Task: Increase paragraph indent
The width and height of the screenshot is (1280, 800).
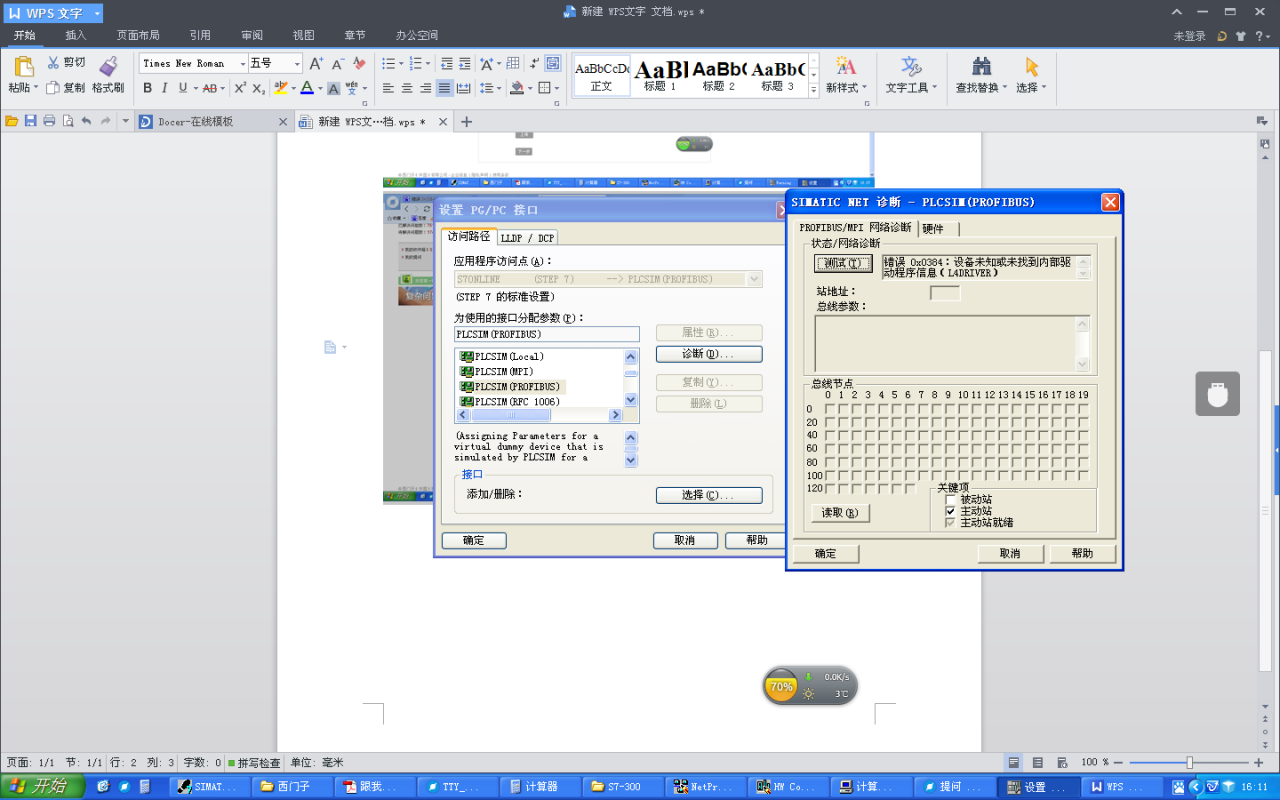Action: [465, 63]
